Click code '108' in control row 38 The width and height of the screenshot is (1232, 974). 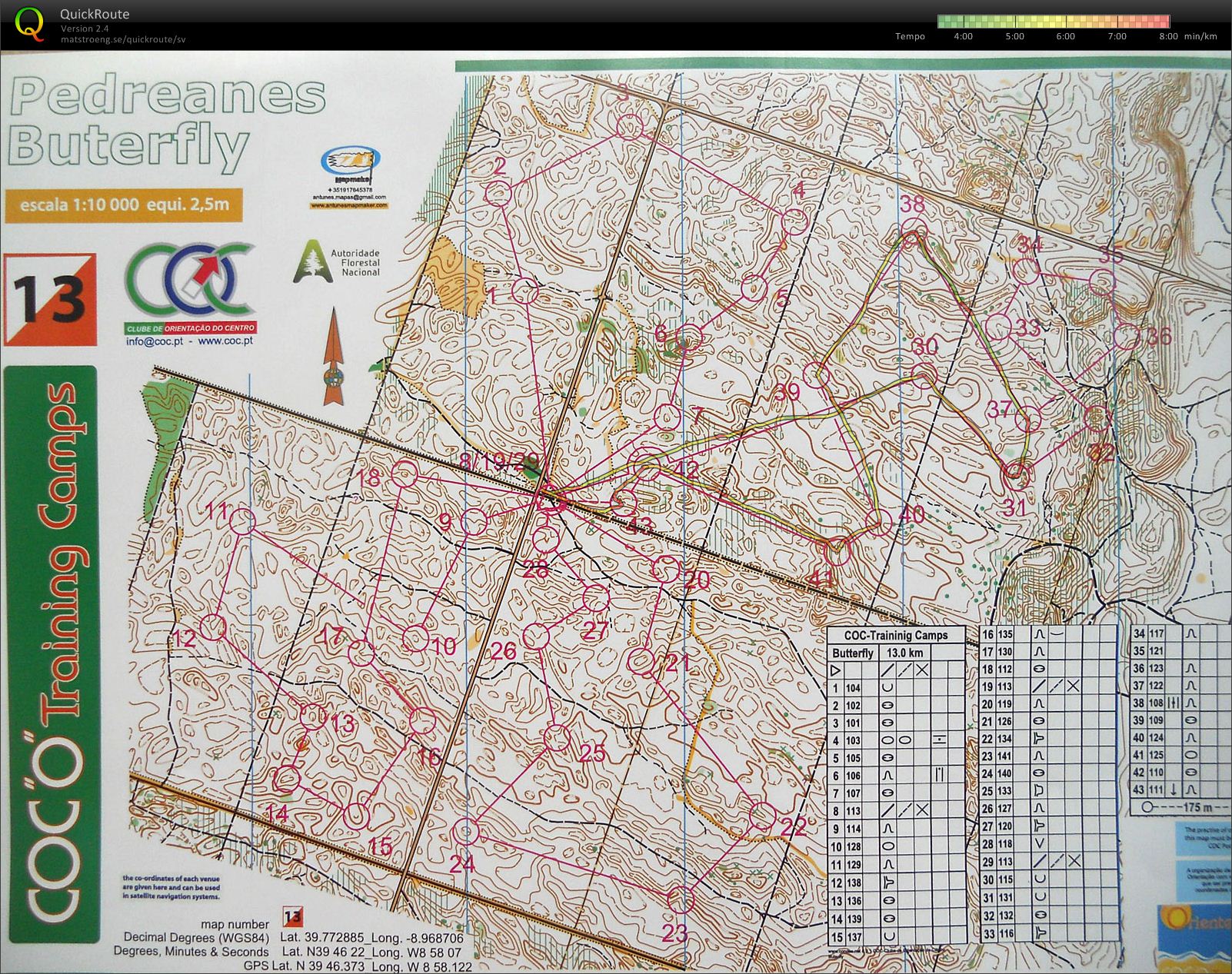point(1157,703)
